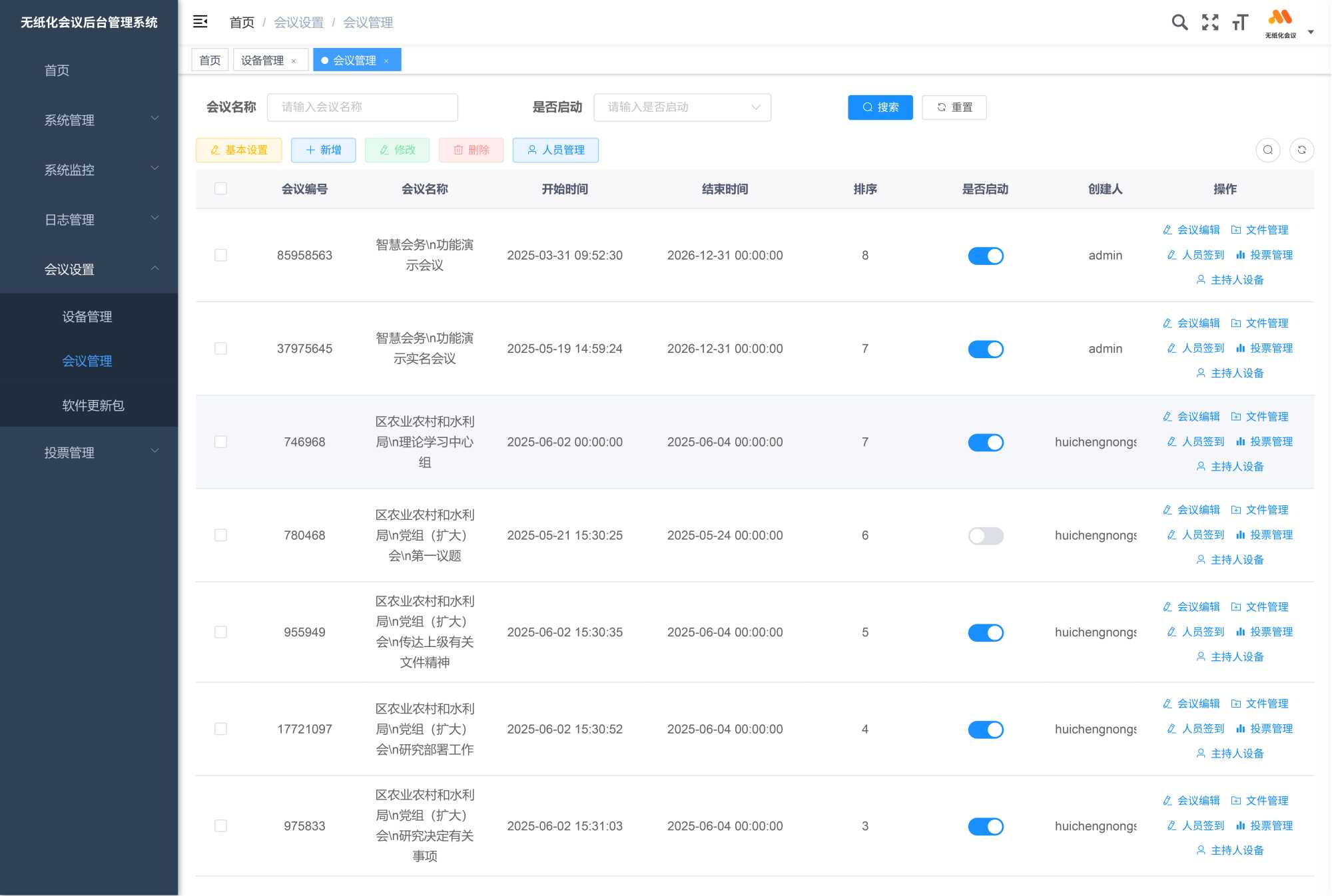Switch to the 首页 tab
Screen dimensions: 1332x896
click(210, 61)
